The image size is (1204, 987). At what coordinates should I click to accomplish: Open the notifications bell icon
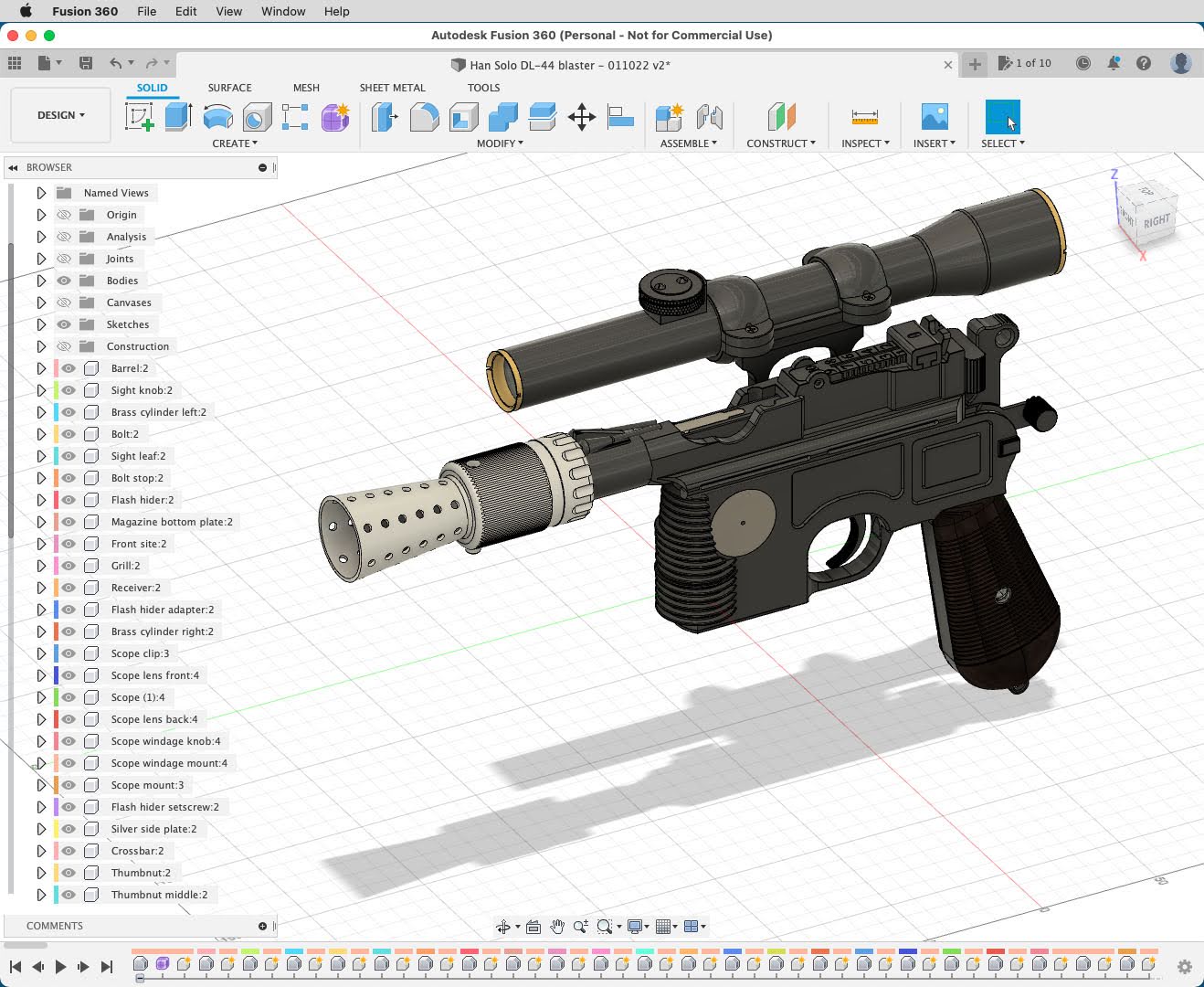tap(1114, 63)
